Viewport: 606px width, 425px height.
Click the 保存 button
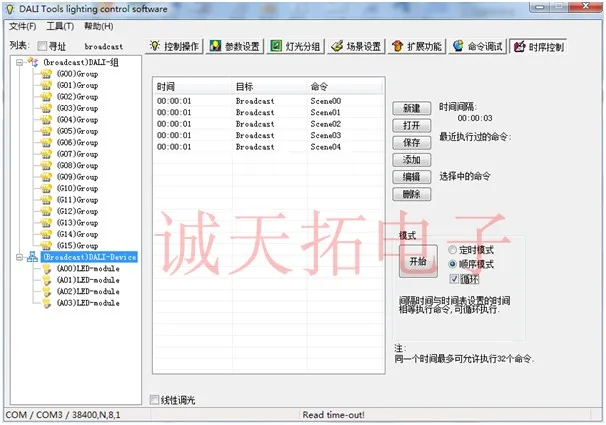[x=412, y=143]
